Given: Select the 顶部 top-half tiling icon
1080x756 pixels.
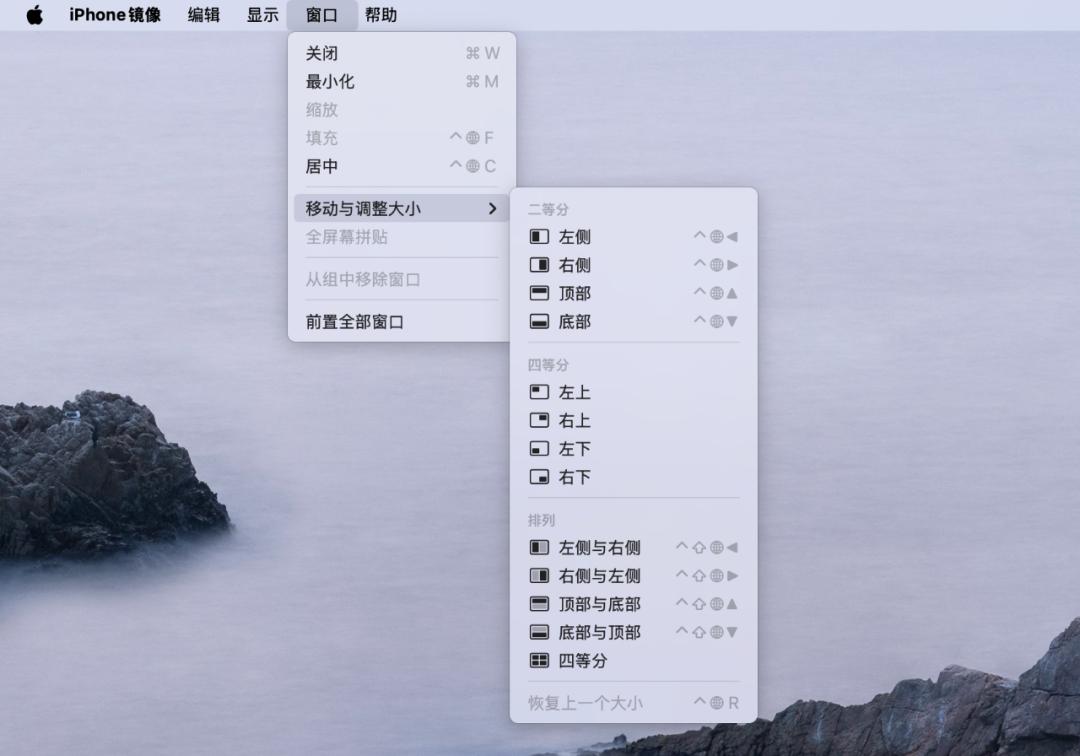Looking at the screenshot, I should [x=538, y=293].
